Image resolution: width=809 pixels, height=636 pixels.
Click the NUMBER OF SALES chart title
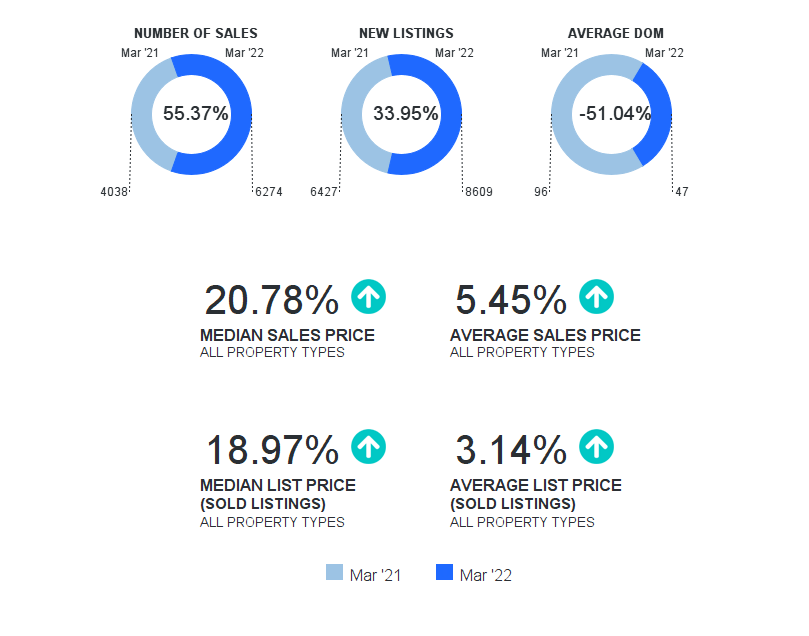196,34
